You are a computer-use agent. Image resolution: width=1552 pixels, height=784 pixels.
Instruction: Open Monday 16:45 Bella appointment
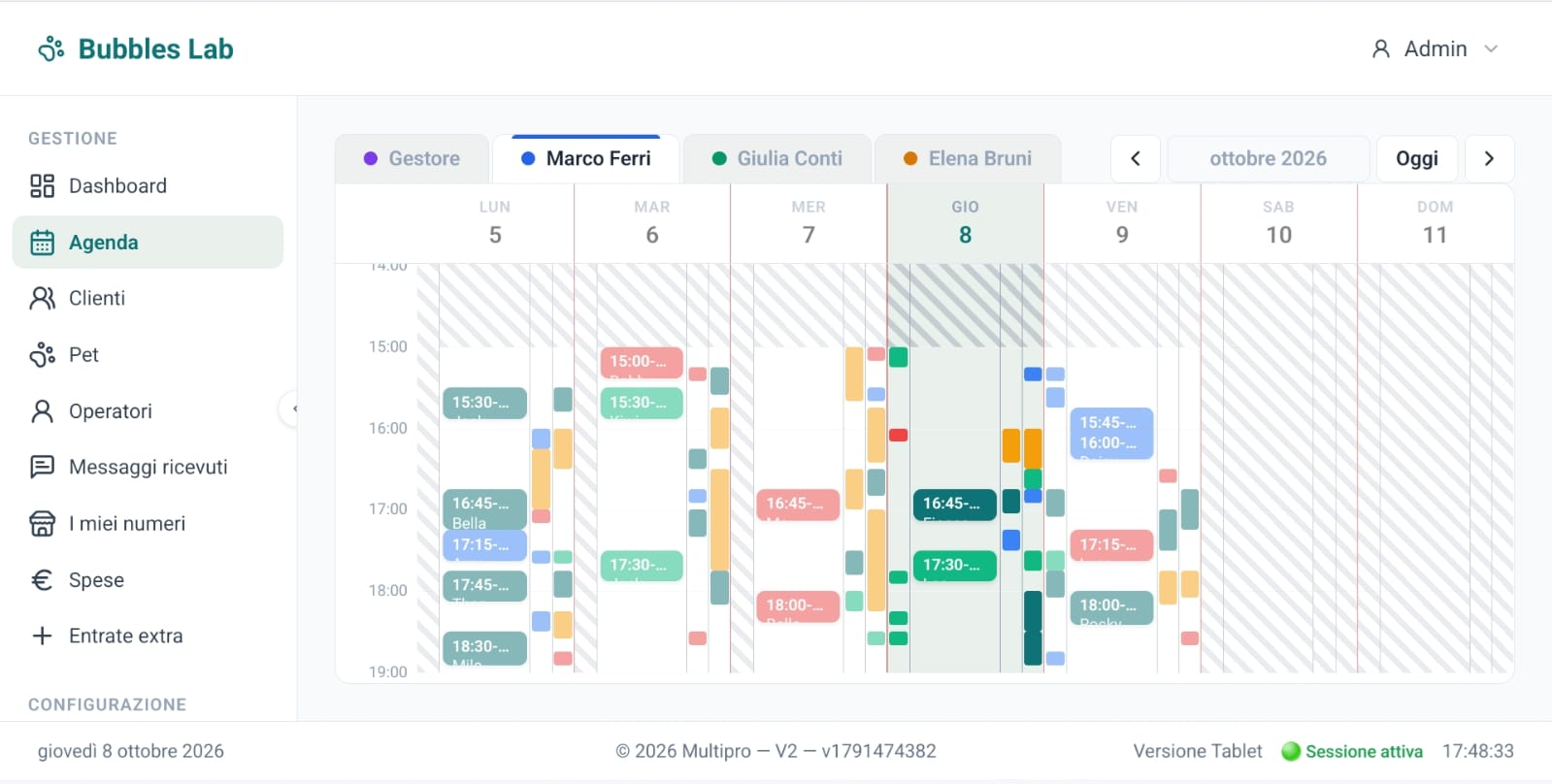tap(484, 510)
